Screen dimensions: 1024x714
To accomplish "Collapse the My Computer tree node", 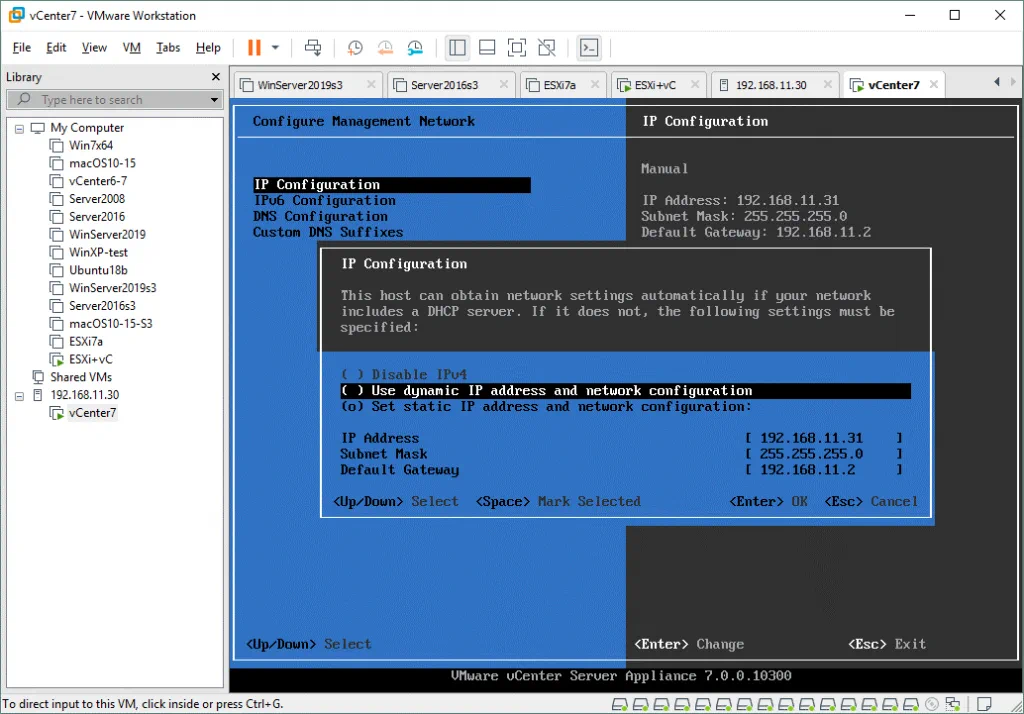I will [x=21, y=128].
